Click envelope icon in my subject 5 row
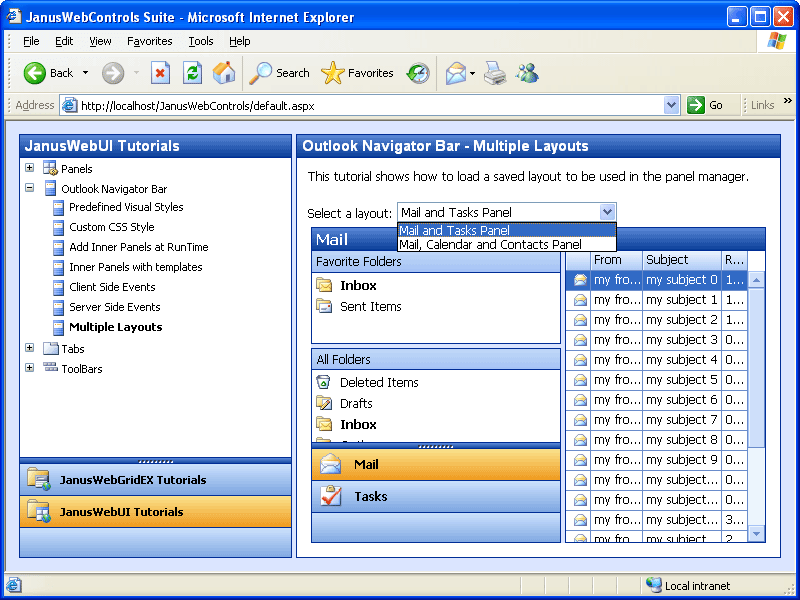This screenshot has height=600, width=800. tap(580, 380)
